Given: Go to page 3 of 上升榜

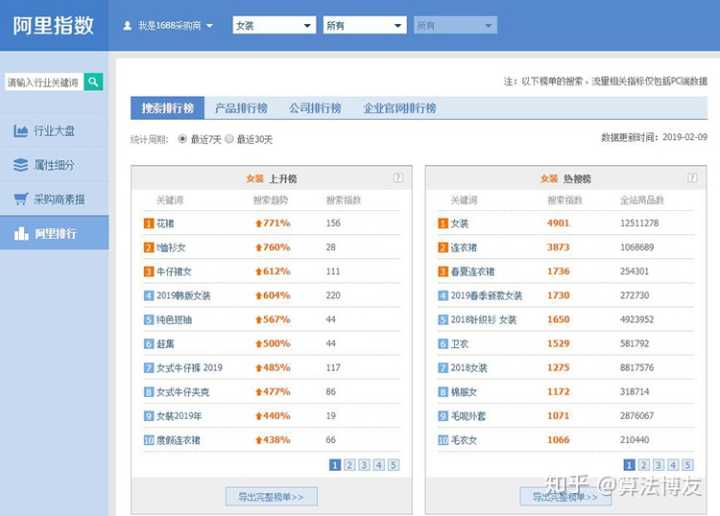Looking at the screenshot, I should click(364, 465).
